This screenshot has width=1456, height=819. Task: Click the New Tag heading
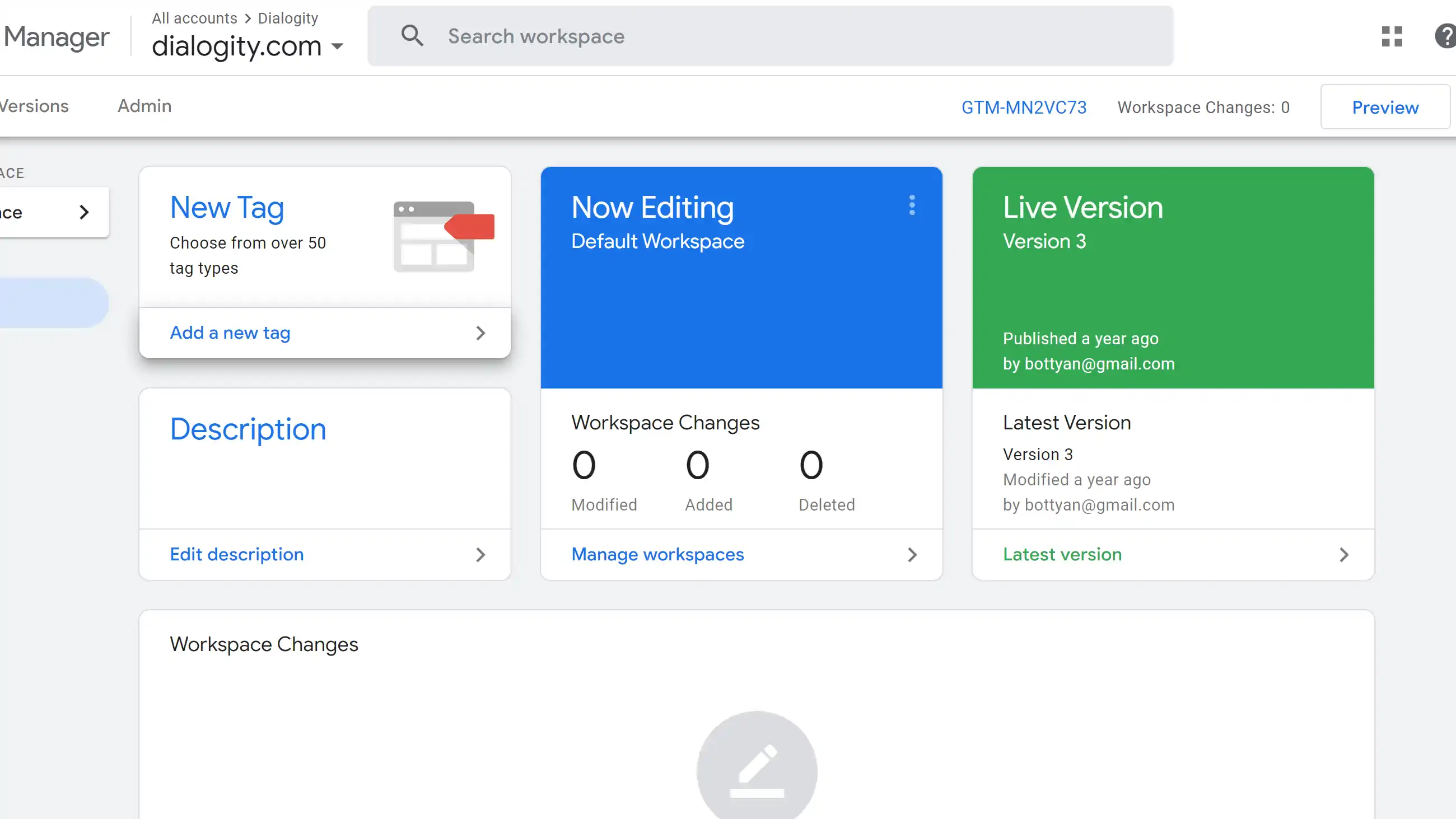coord(227,208)
